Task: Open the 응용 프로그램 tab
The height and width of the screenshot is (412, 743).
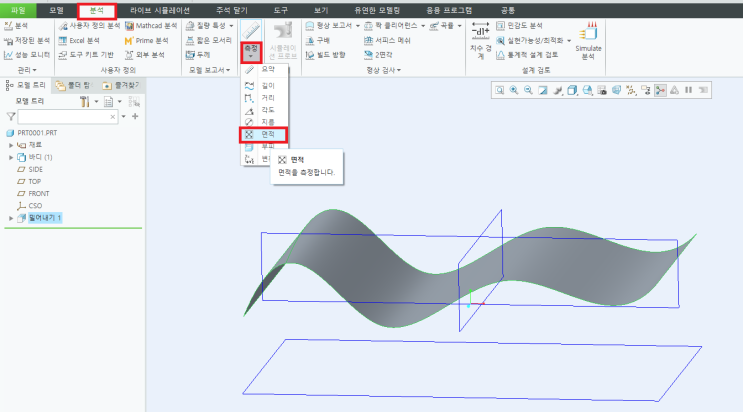Action: coord(449,10)
